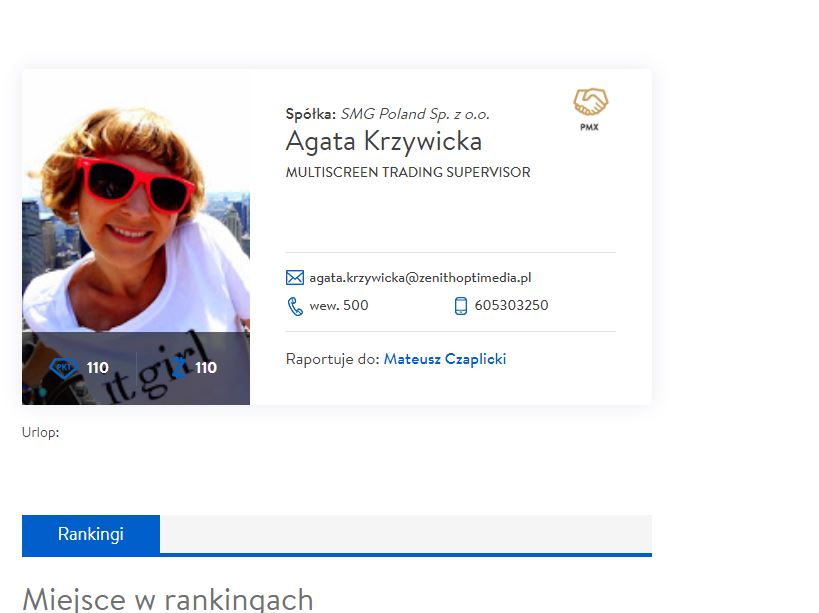Viewport: 819px width, 613px height.
Task: Click the PKT diamond points icon
Action: click(x=64, y=368)
